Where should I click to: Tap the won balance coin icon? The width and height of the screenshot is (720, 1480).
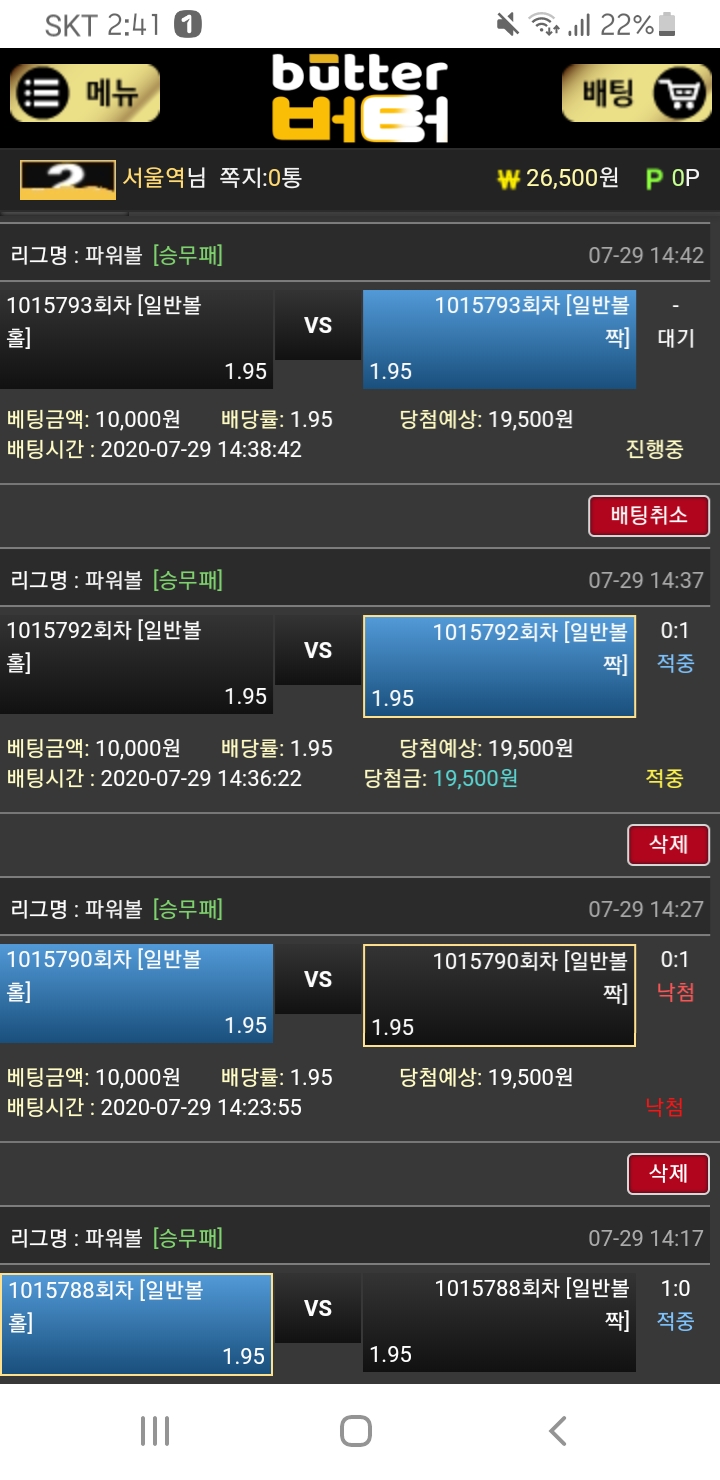coord(509,179)
